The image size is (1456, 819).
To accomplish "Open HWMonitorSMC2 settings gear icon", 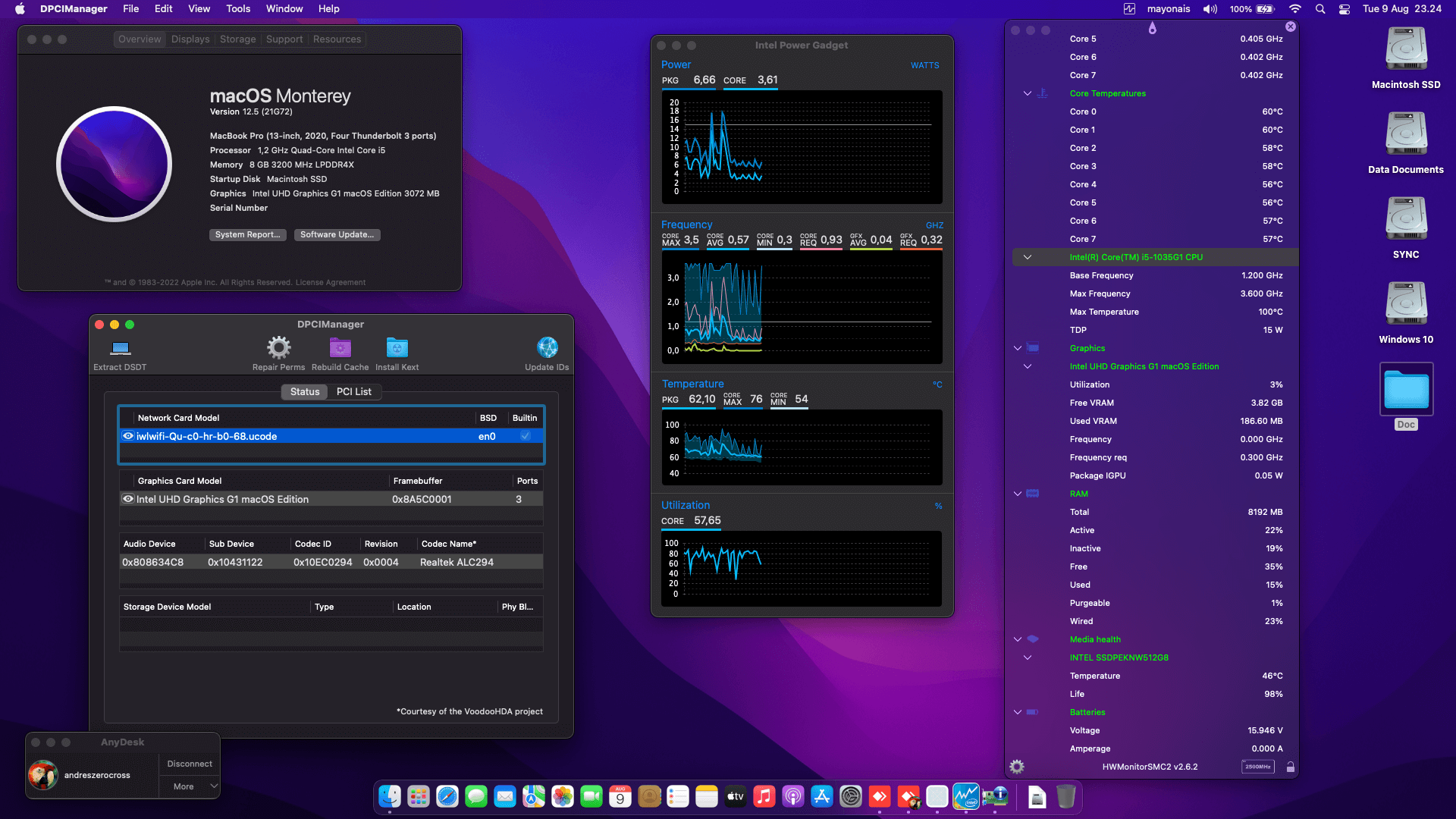I will point(1017,767).
